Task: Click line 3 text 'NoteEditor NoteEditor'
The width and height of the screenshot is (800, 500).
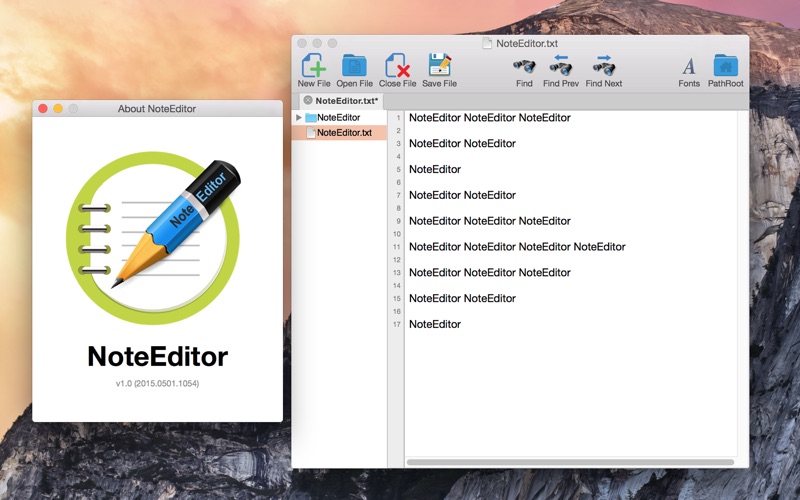Action: (x=462, y=144)
